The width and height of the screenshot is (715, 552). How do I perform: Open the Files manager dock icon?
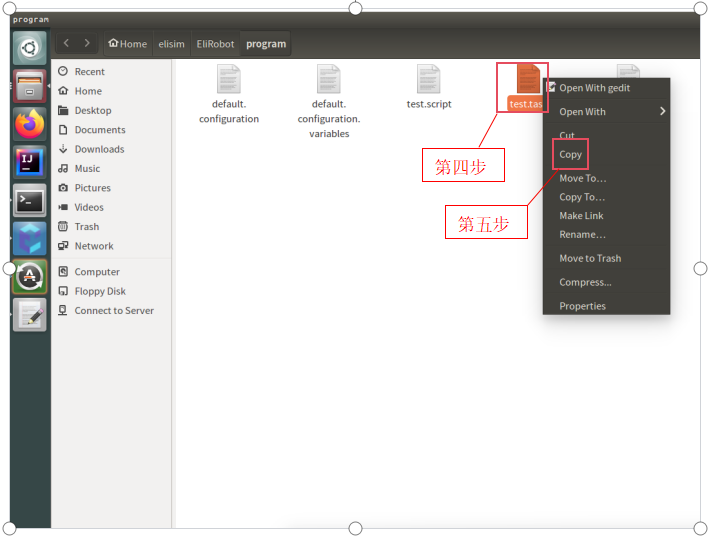(x=30, y=86)
